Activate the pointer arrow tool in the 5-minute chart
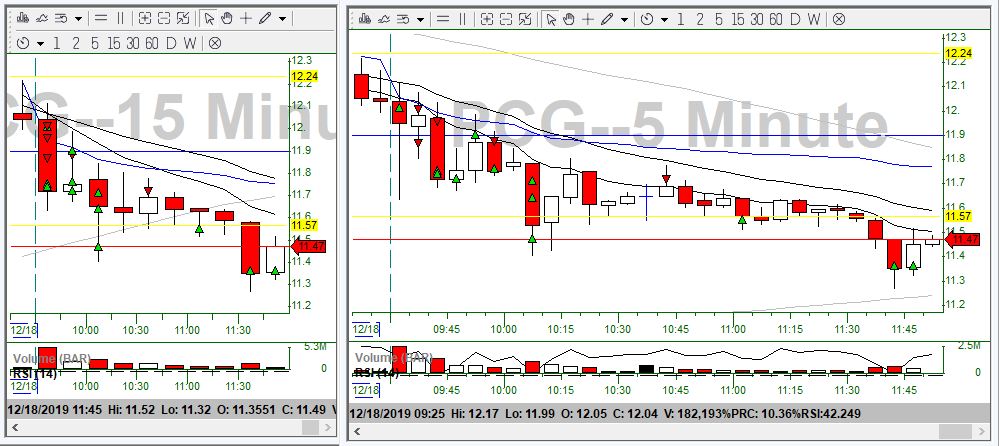 point(549,18)
